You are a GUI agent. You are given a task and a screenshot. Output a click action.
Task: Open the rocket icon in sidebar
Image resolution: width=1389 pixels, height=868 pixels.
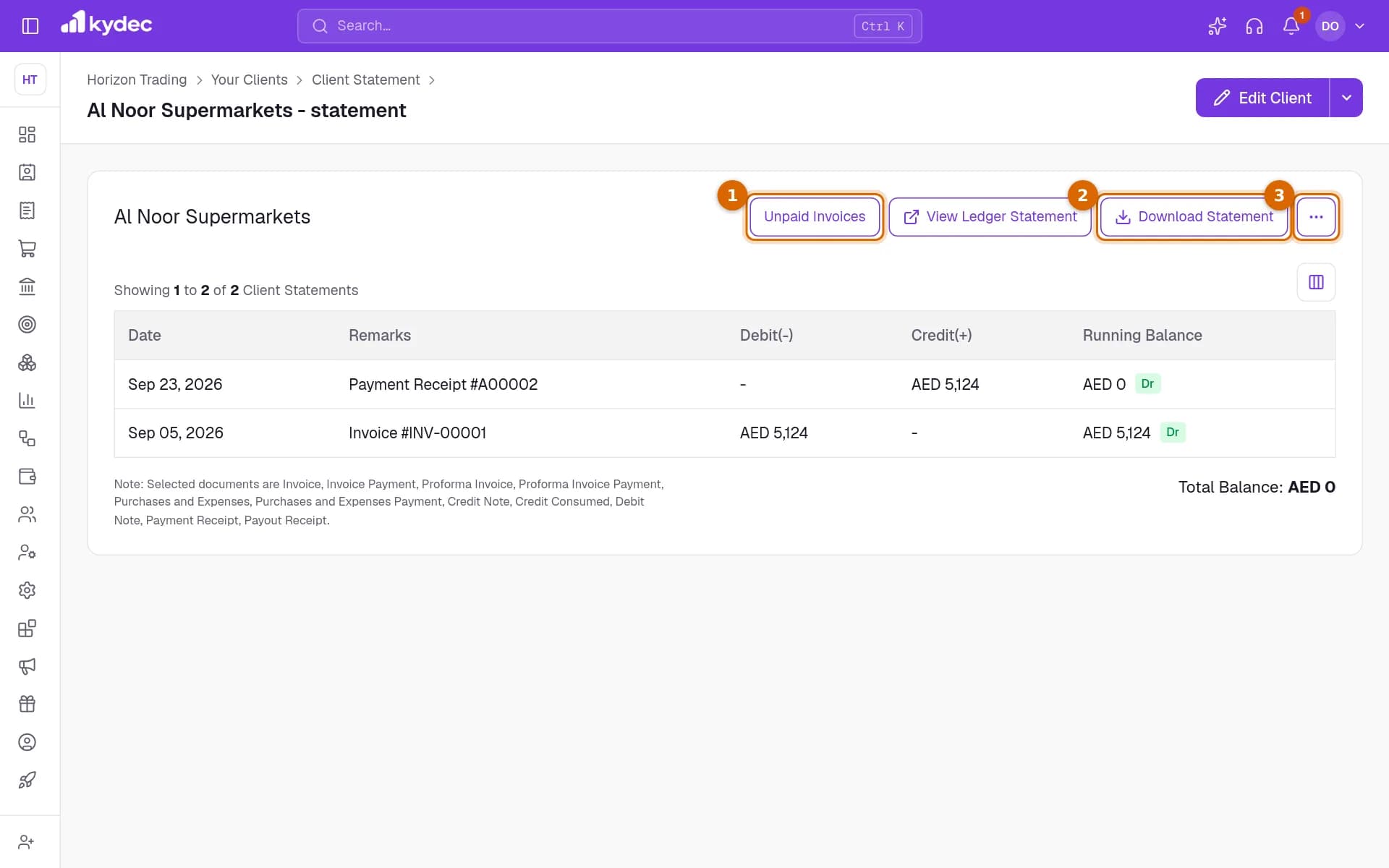(x=27, y=780)
